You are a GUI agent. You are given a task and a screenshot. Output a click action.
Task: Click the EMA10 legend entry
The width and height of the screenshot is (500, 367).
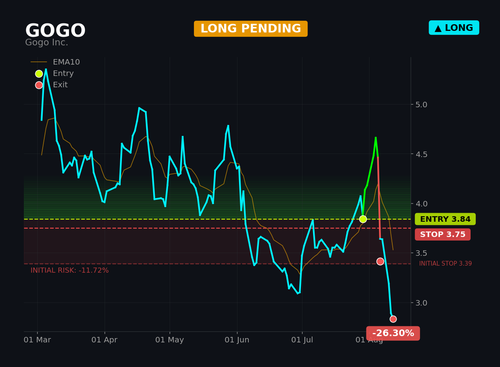(55, 62)
